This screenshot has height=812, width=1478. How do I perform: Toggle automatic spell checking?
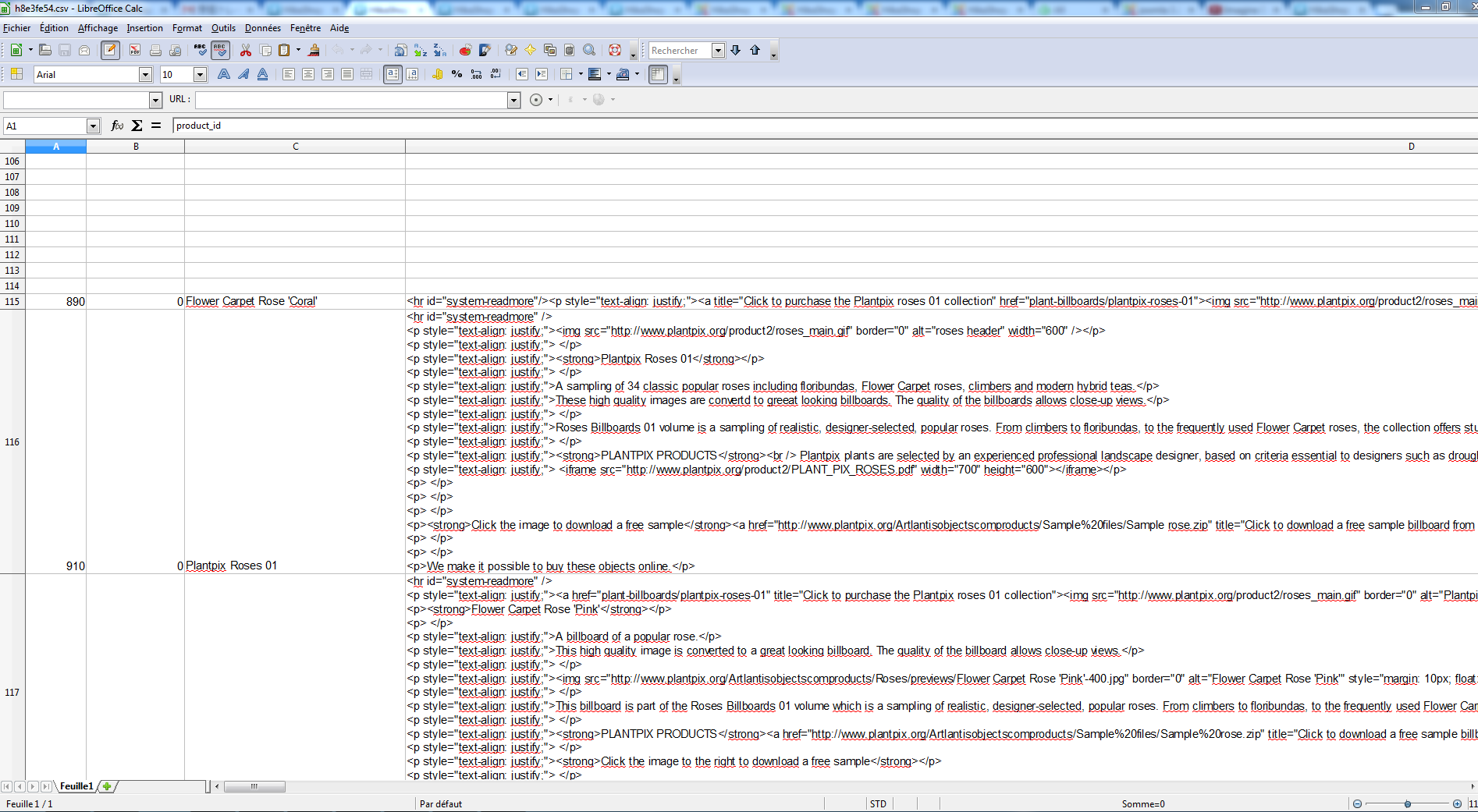click(x=220, y=51)
